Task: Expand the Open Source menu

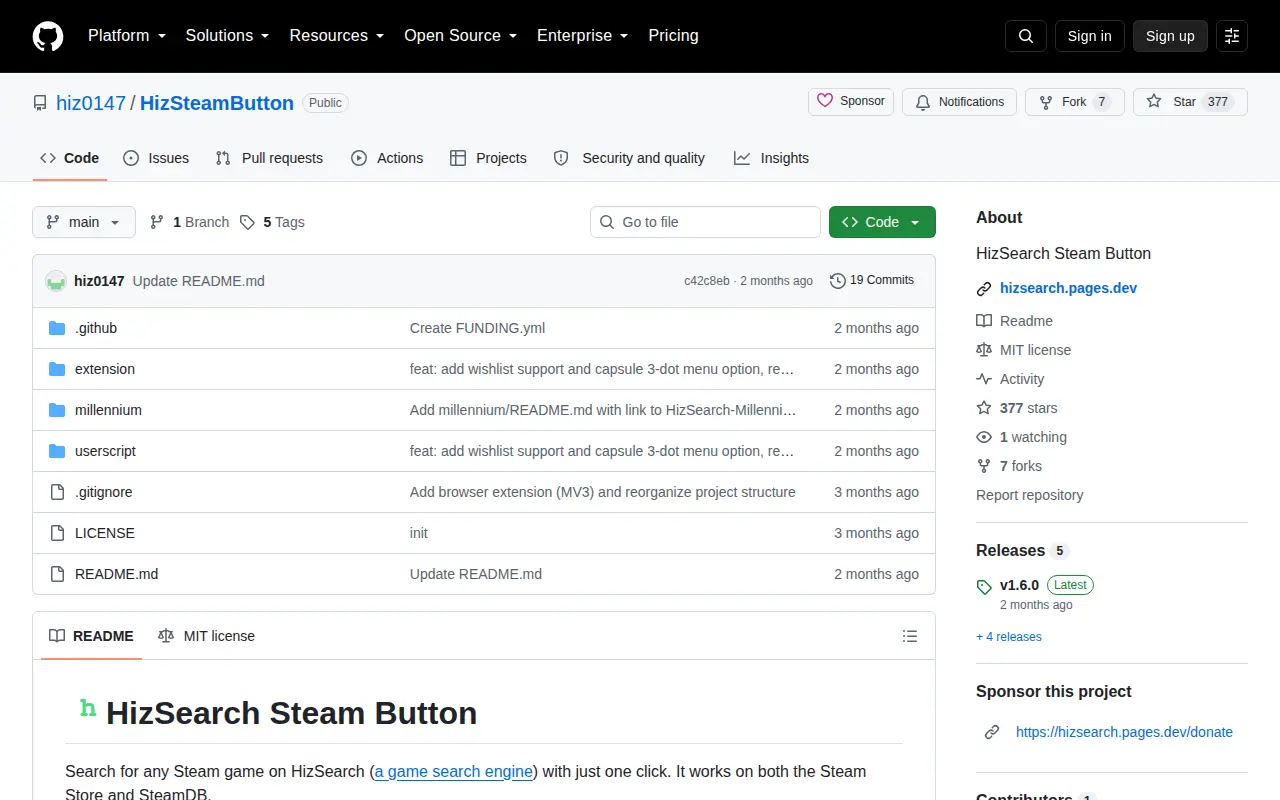Action: tap(461, 36)
